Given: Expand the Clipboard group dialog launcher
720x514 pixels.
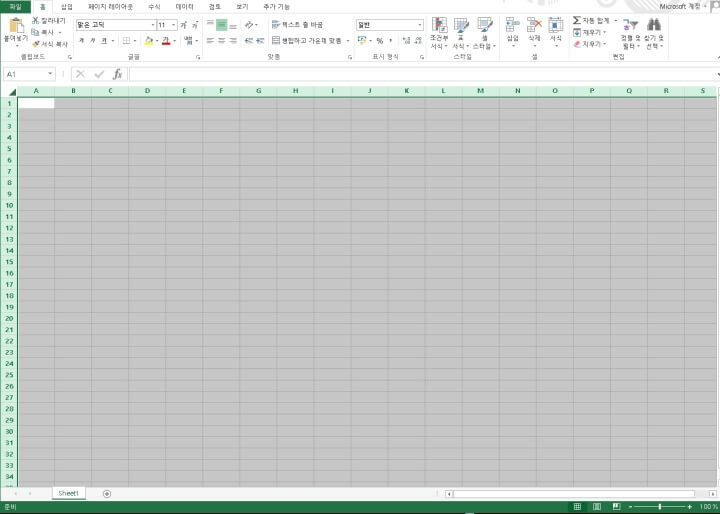Looking at the screenshot, I should pos(70,57).
